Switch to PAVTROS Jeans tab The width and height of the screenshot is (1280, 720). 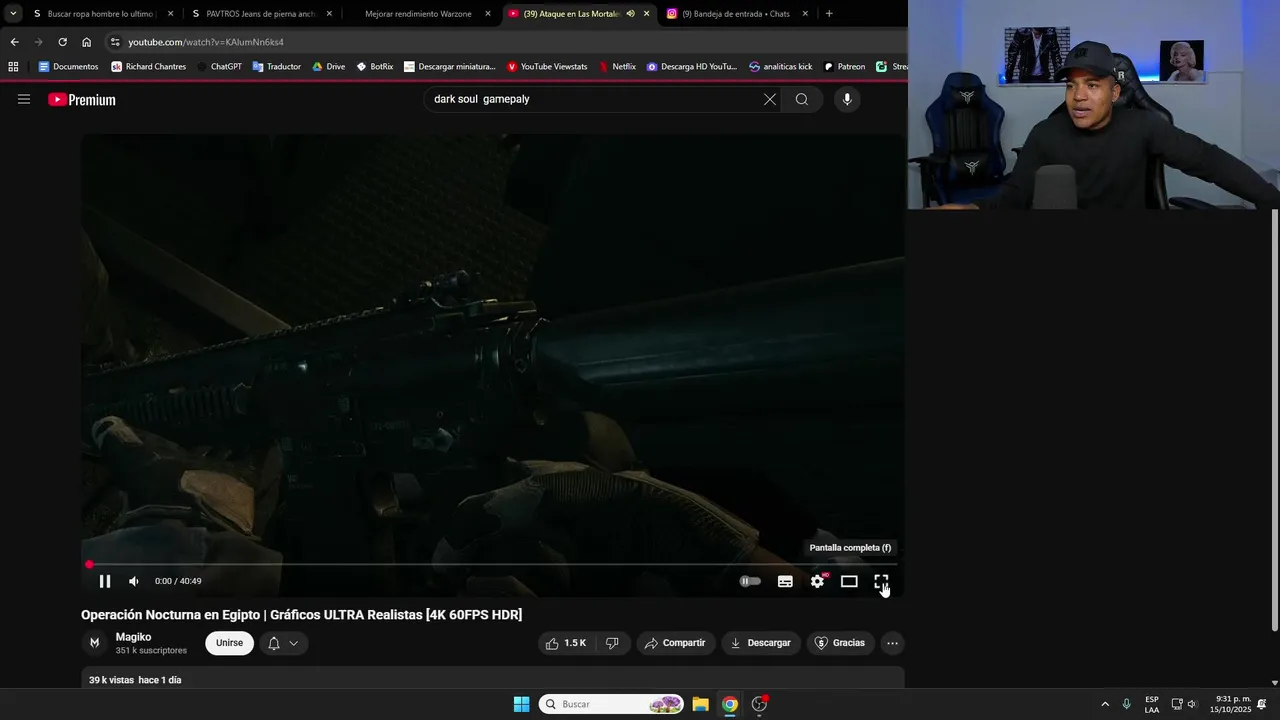pyautogui.click(x=262, y=14)
